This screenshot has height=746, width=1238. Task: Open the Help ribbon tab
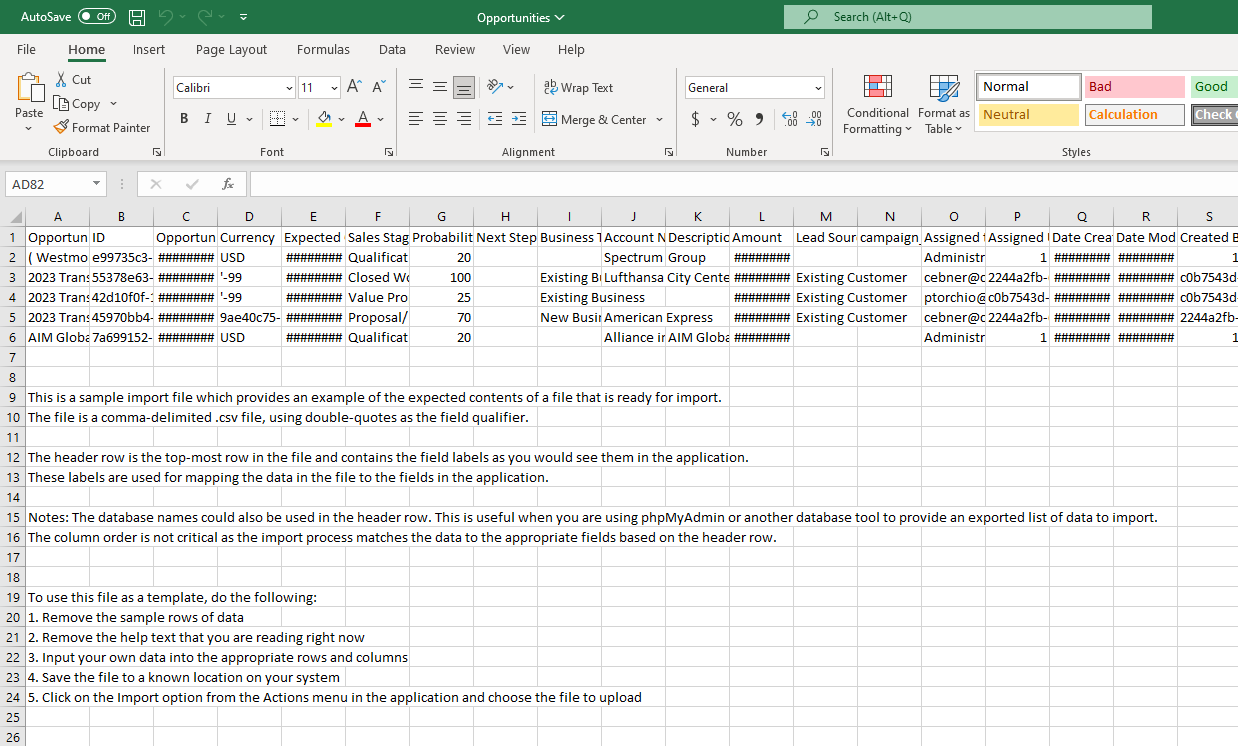pyautogui.click(x=571, y=49)
